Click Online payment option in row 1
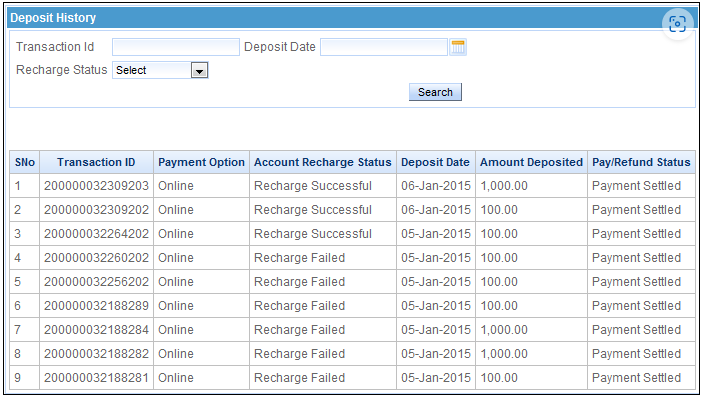The height and width of the screenshot is (399, 702). click(x=176, y=186)
